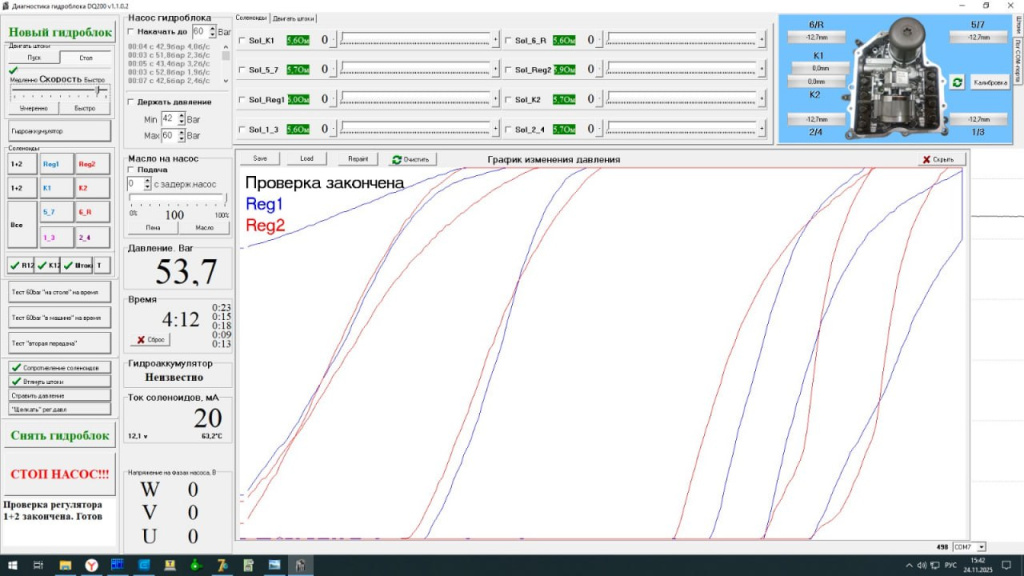Check the Накачать до checkbox
This screenshot has height=576, width=1024.
(x=132, y=32)
